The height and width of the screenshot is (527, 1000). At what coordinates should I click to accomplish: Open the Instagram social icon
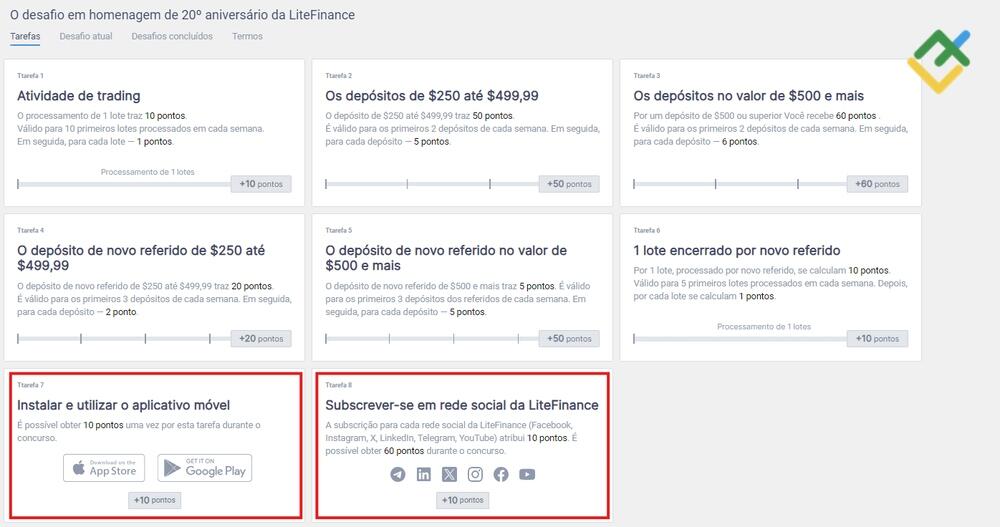point(475,474)
